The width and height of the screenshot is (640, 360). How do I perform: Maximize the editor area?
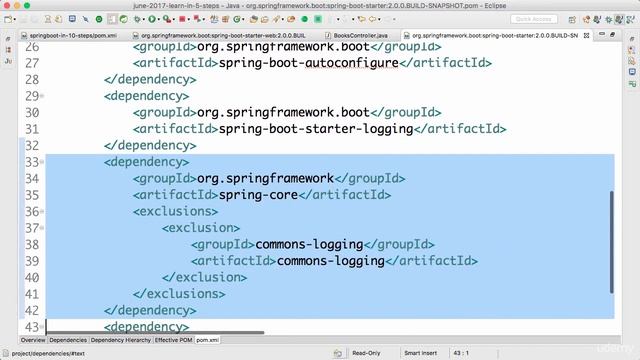[612, 35]
